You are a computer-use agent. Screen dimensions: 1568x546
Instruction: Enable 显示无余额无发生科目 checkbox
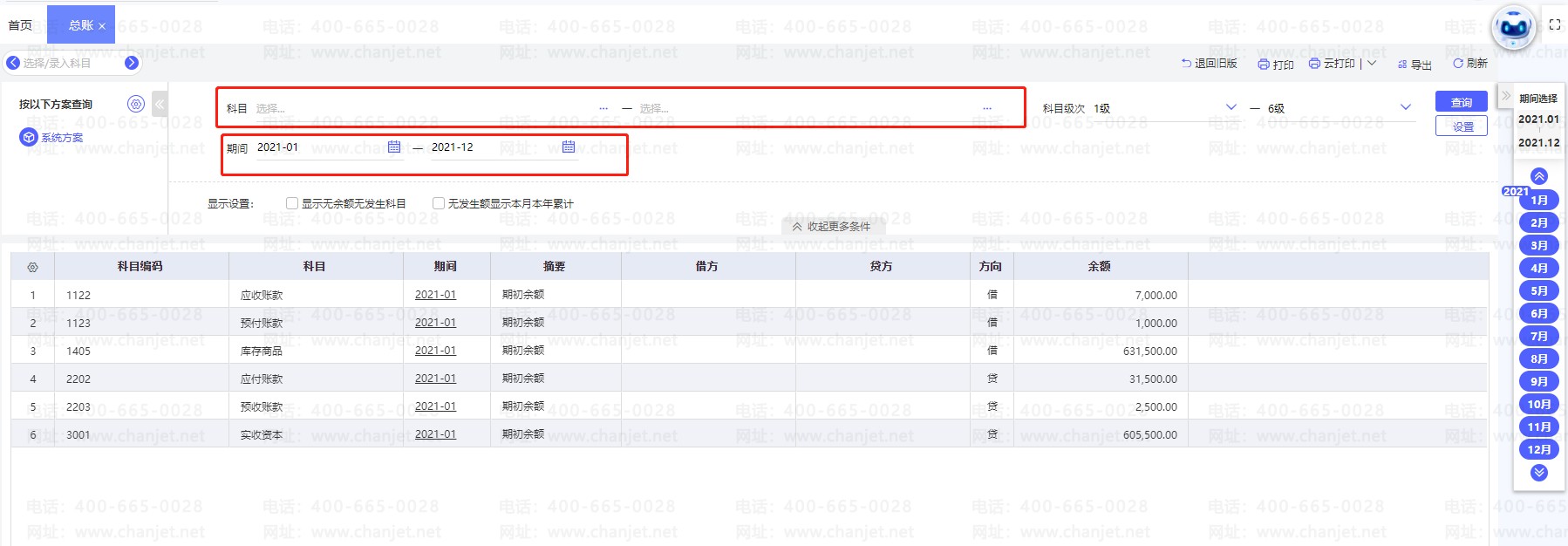point(292,203)
